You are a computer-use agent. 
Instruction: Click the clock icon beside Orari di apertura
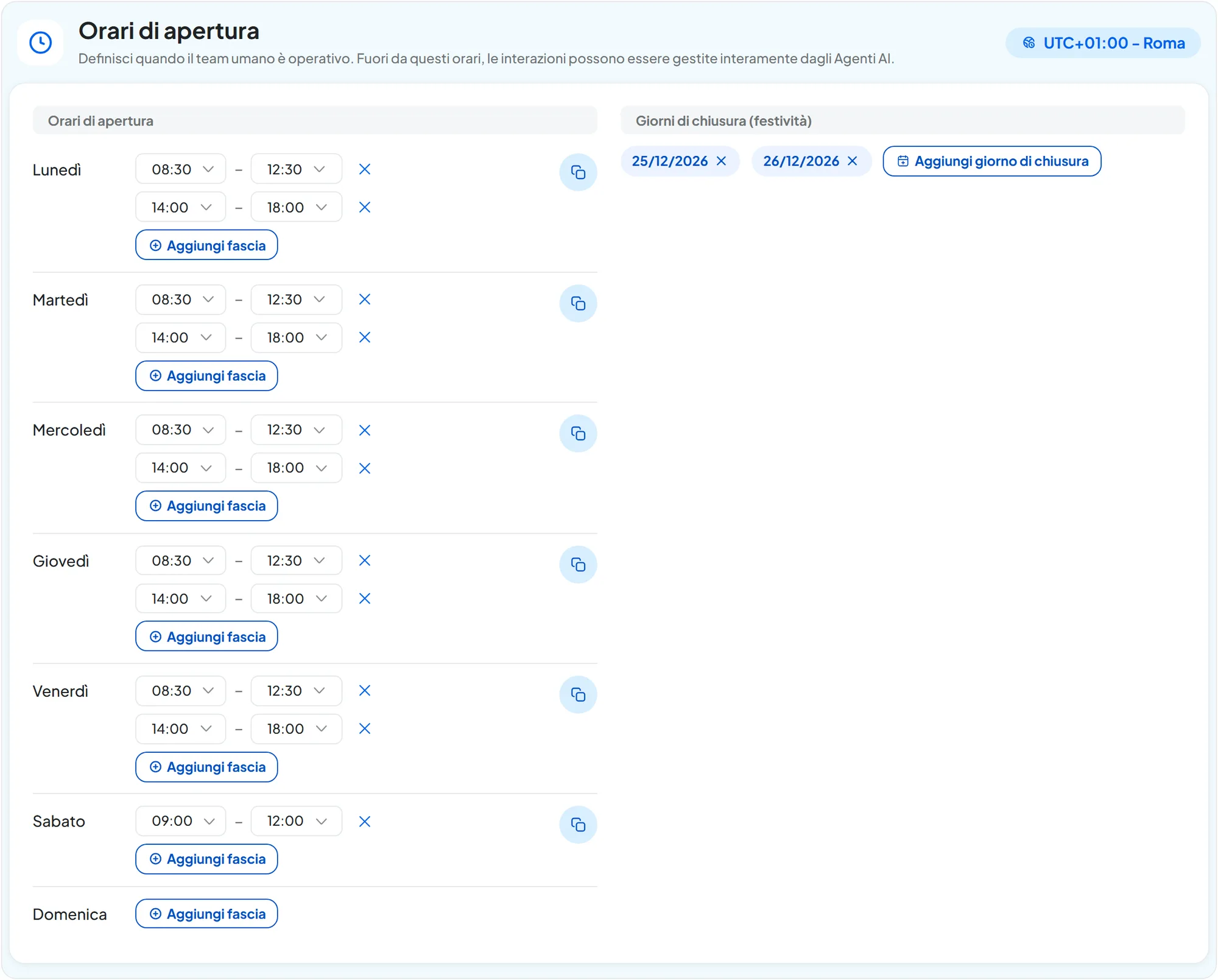point(41,43)
